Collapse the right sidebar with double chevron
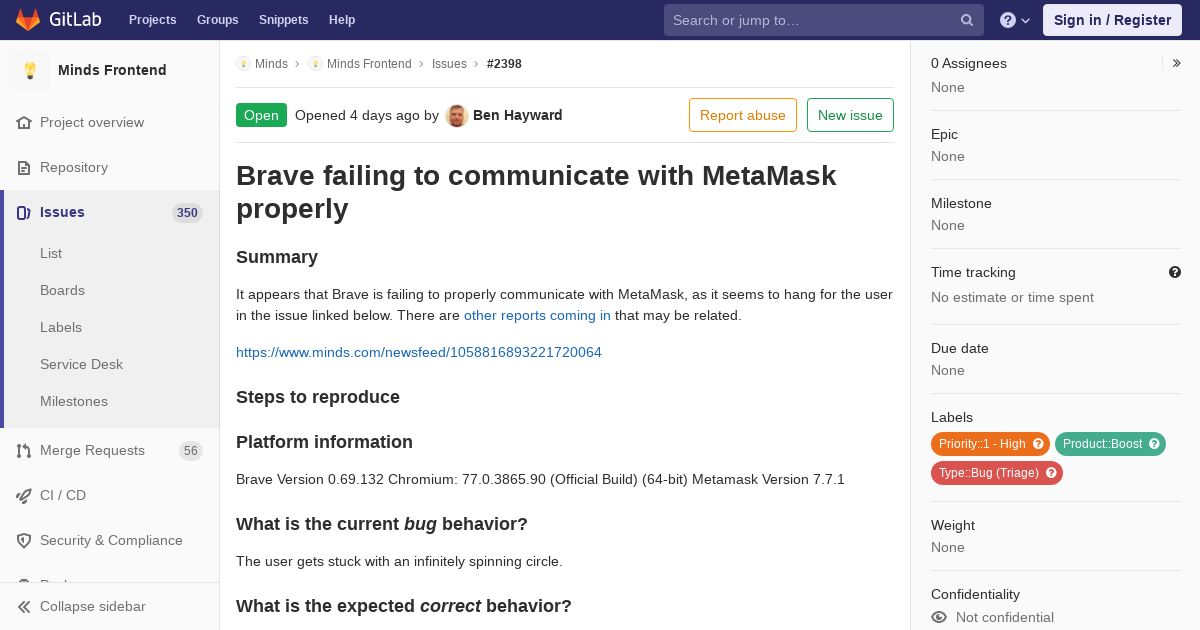Screen dimensions: 1200x630 pyautogui.click(x=1177, y=63)
